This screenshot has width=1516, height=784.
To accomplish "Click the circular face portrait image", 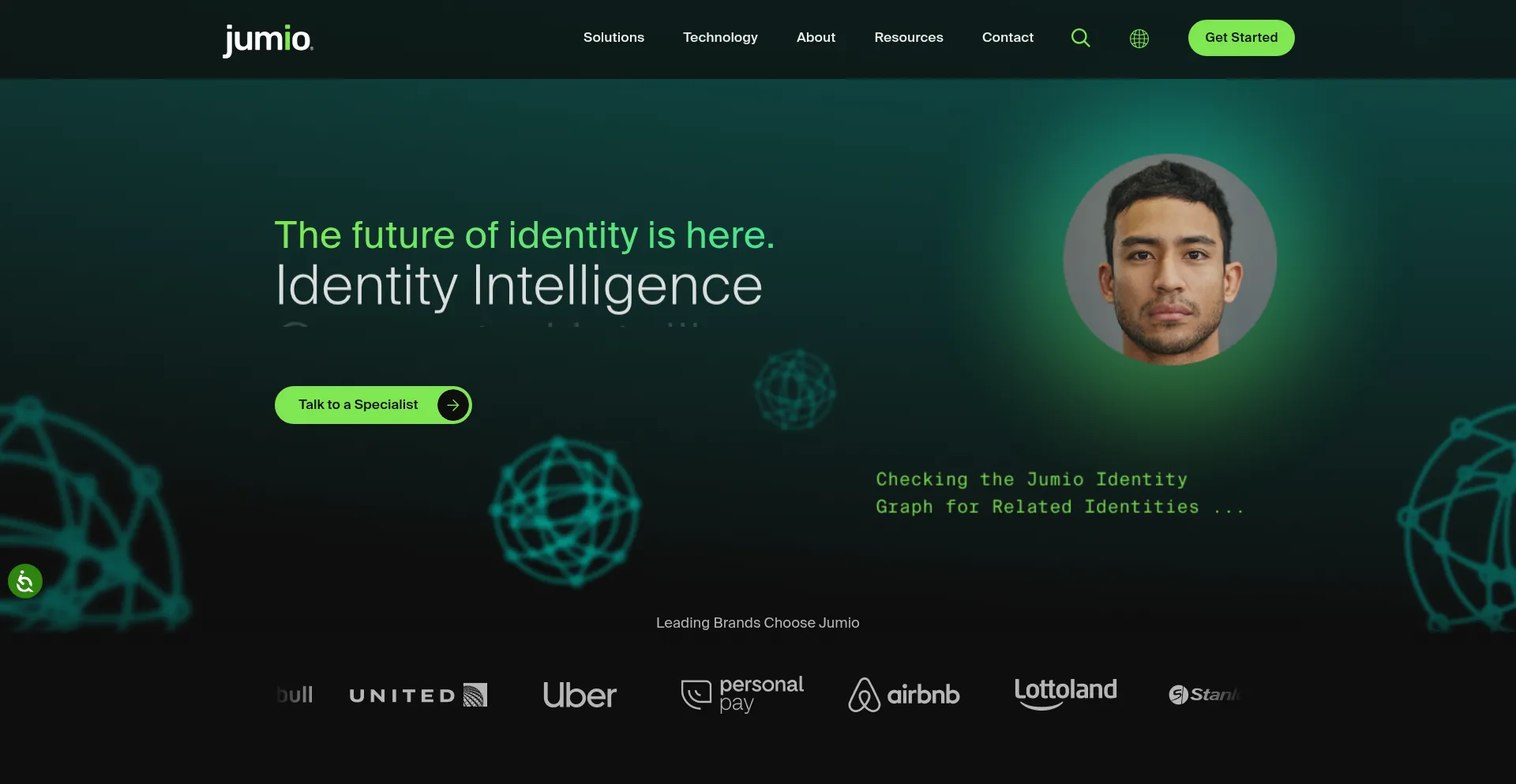I will click(x=1169, y=260).
